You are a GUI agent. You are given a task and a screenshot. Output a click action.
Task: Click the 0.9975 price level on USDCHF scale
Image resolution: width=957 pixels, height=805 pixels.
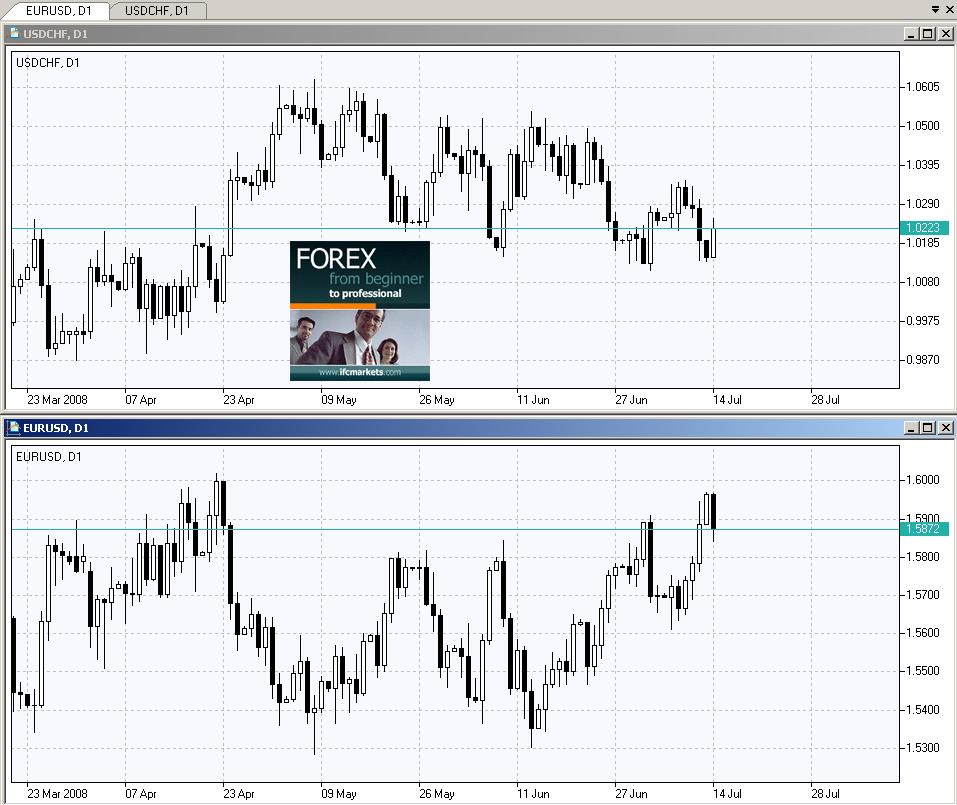tap(923, 321)
